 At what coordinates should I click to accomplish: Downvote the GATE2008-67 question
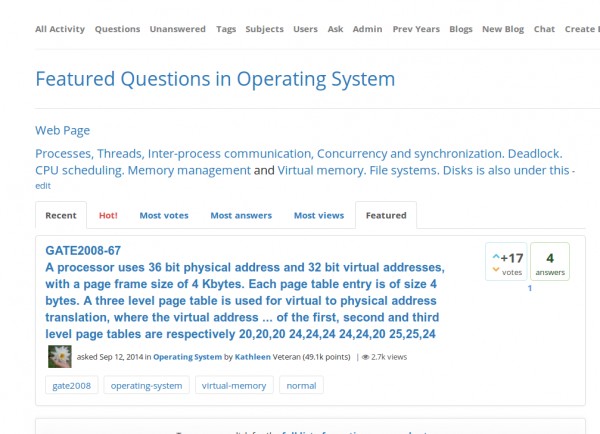point(496,269)
